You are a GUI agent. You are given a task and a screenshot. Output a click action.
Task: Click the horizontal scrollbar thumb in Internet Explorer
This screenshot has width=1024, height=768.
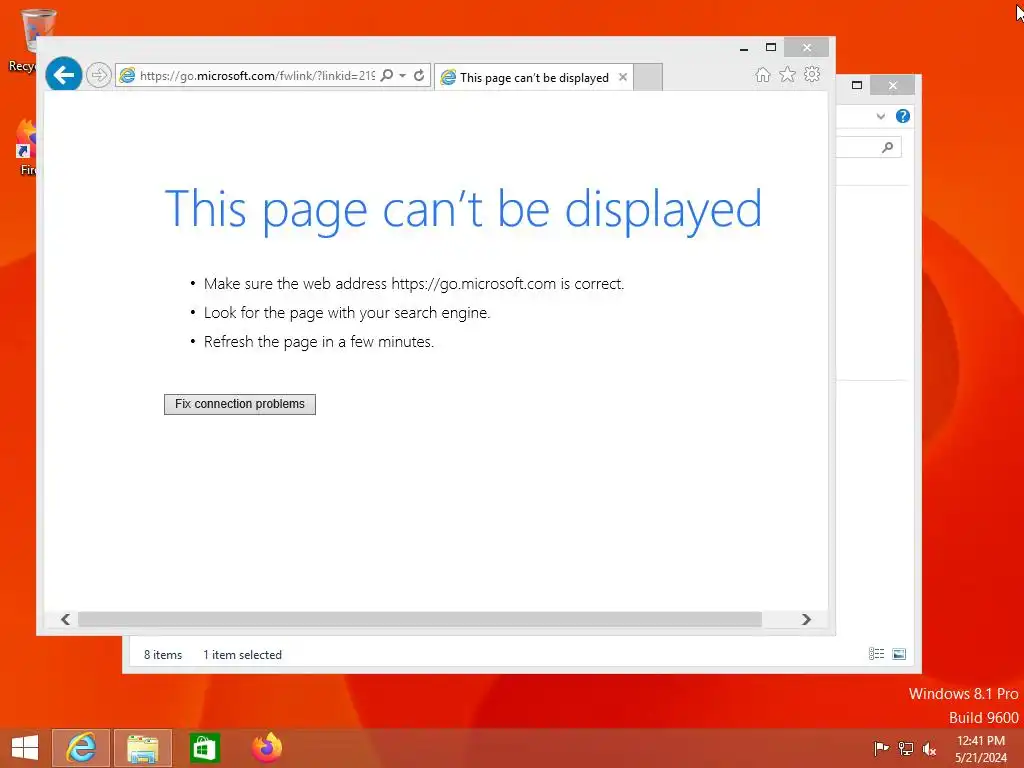click(419, 619)
